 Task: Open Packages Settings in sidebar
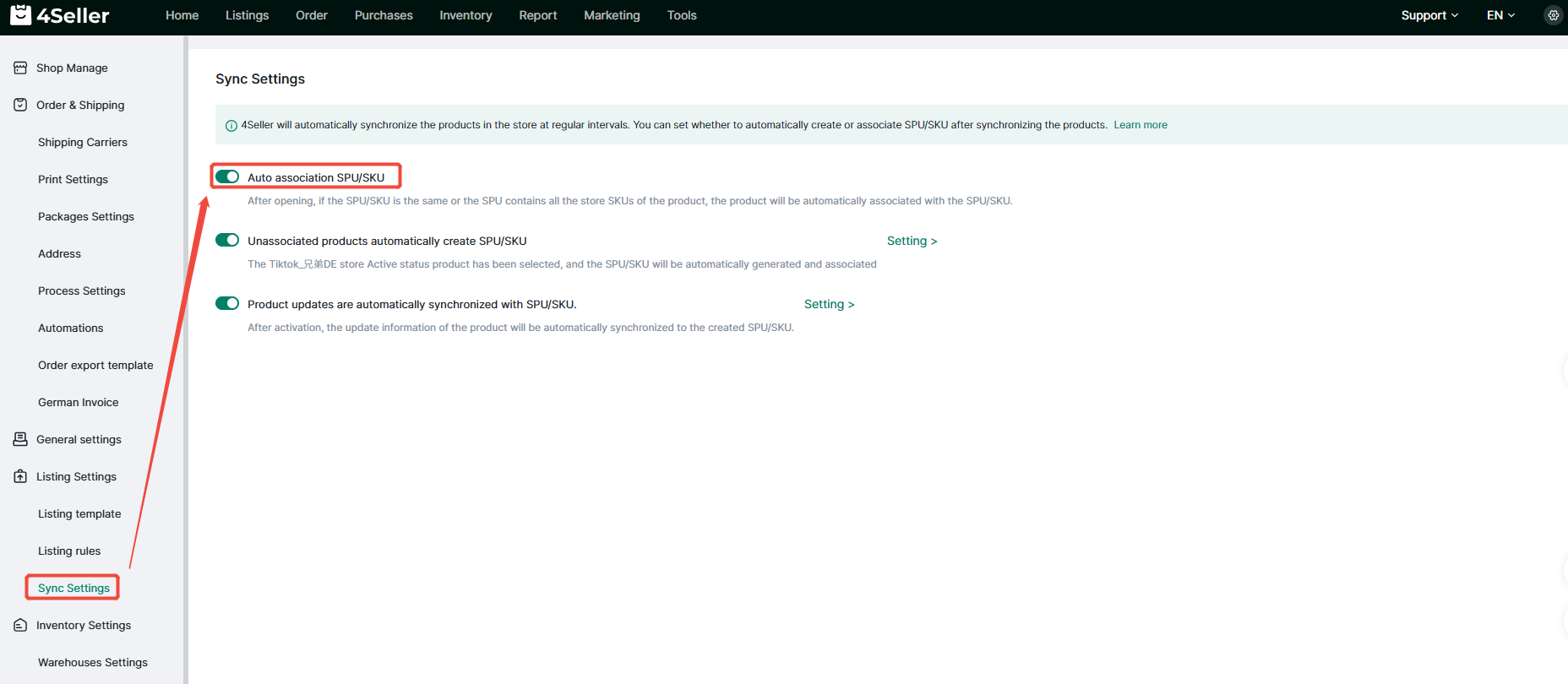click(x=86, y=216)
